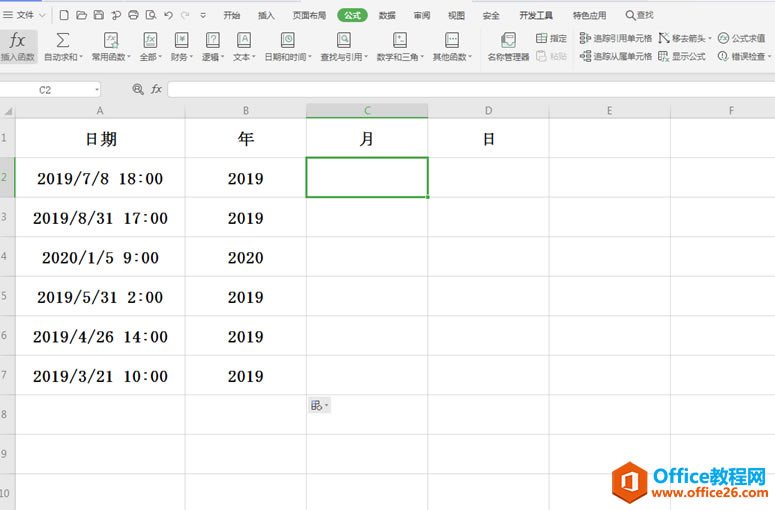The image size is (775, 510).
Task: Switch to the 页面布局 tab
Action: click(309, 15)
